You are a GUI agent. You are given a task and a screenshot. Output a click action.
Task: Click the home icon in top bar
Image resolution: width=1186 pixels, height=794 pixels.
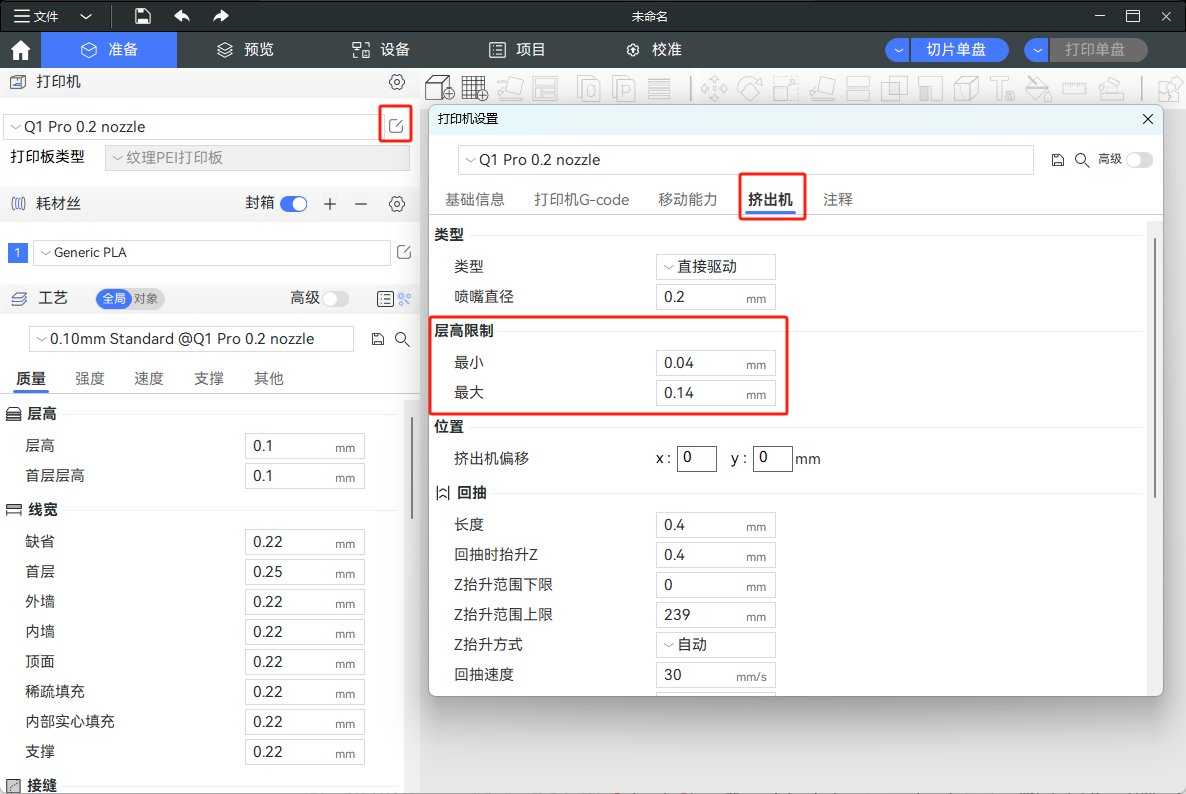[x=20, y=50]
